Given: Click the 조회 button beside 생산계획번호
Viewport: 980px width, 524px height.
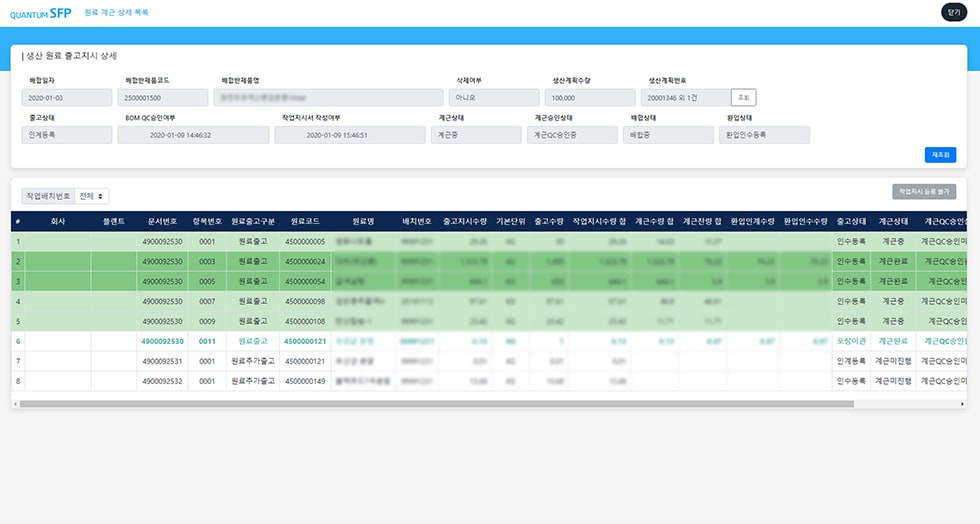Looking at the screenshot, I should pyautogui.click(x=743, y=97).
